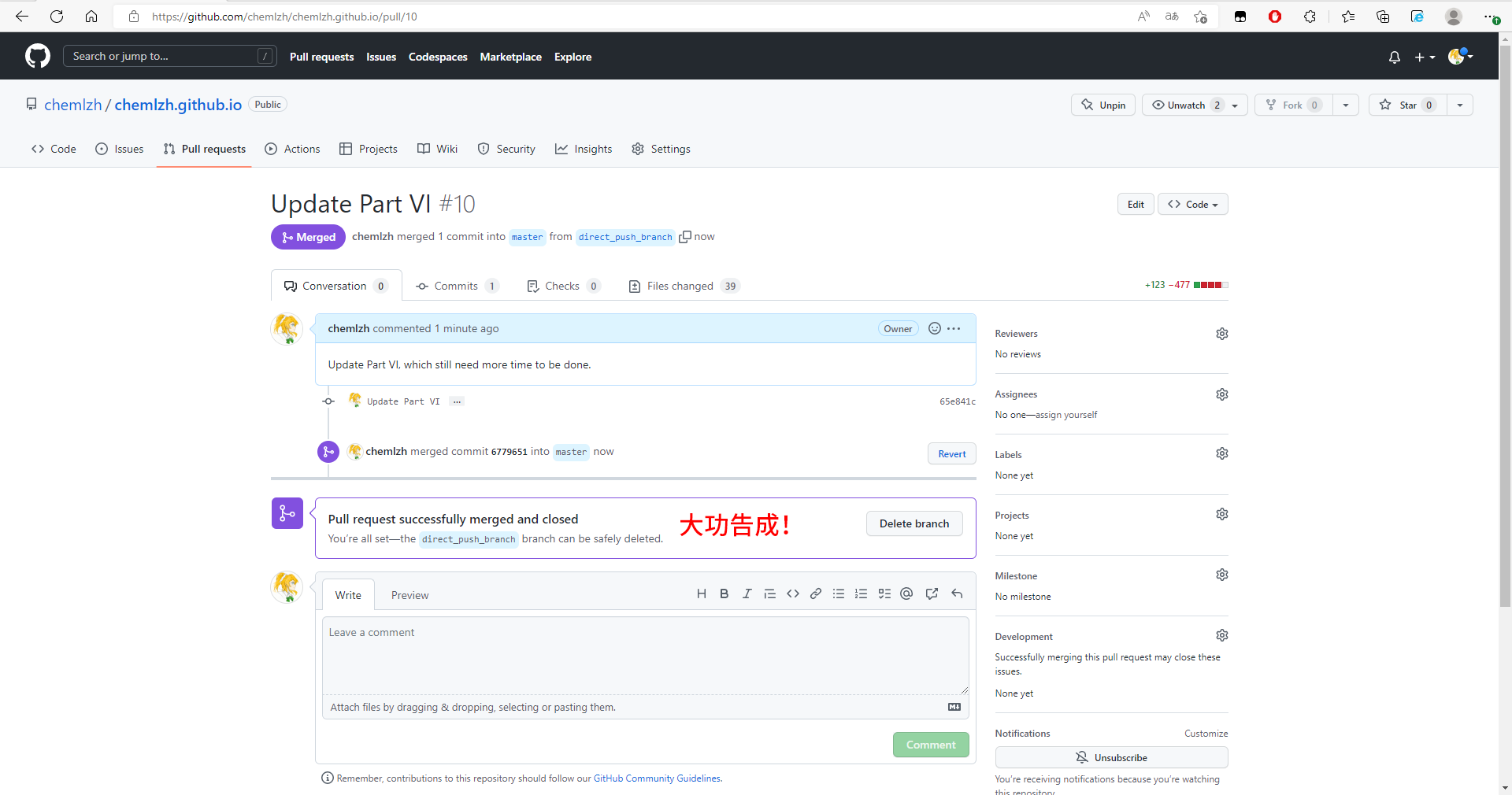The image size is (1512, 795).
Task: Open the Unwatch notifications dropdown
Action: [x=1195, y=105]
